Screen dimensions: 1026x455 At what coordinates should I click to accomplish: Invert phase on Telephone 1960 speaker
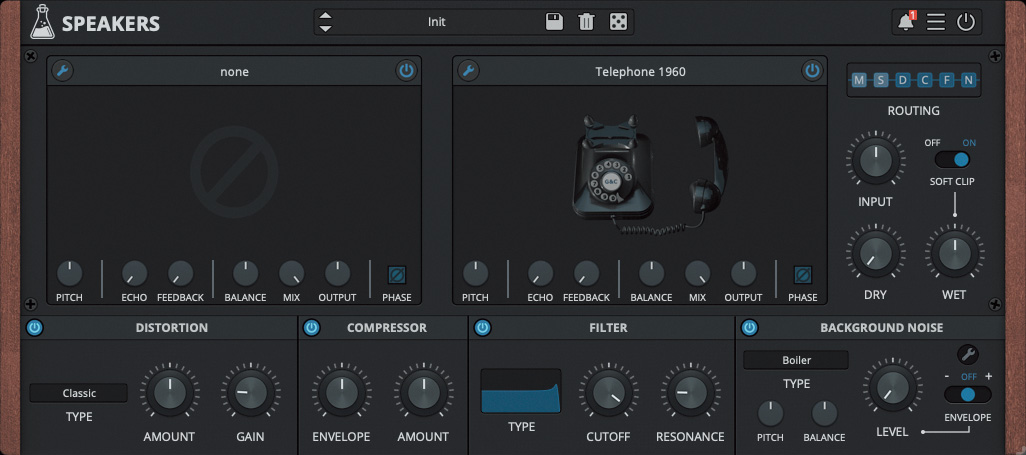(802, 275)
